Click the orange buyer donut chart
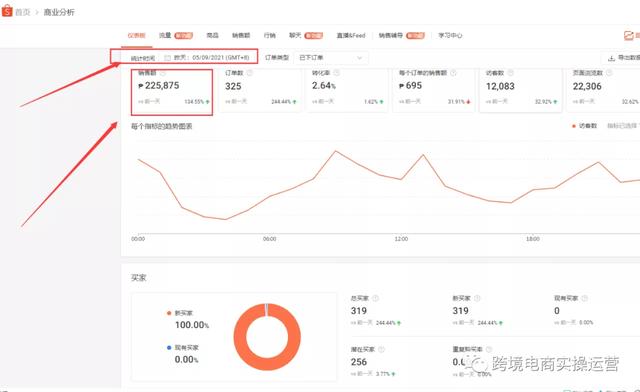 [267, 337]
